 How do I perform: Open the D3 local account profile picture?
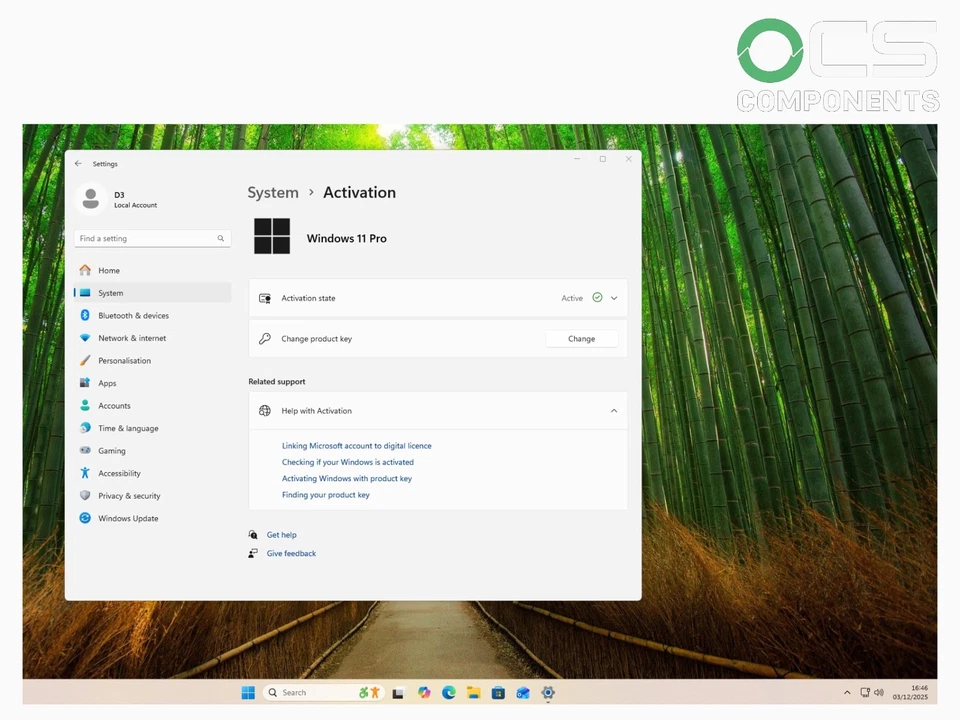click(91, 199)
